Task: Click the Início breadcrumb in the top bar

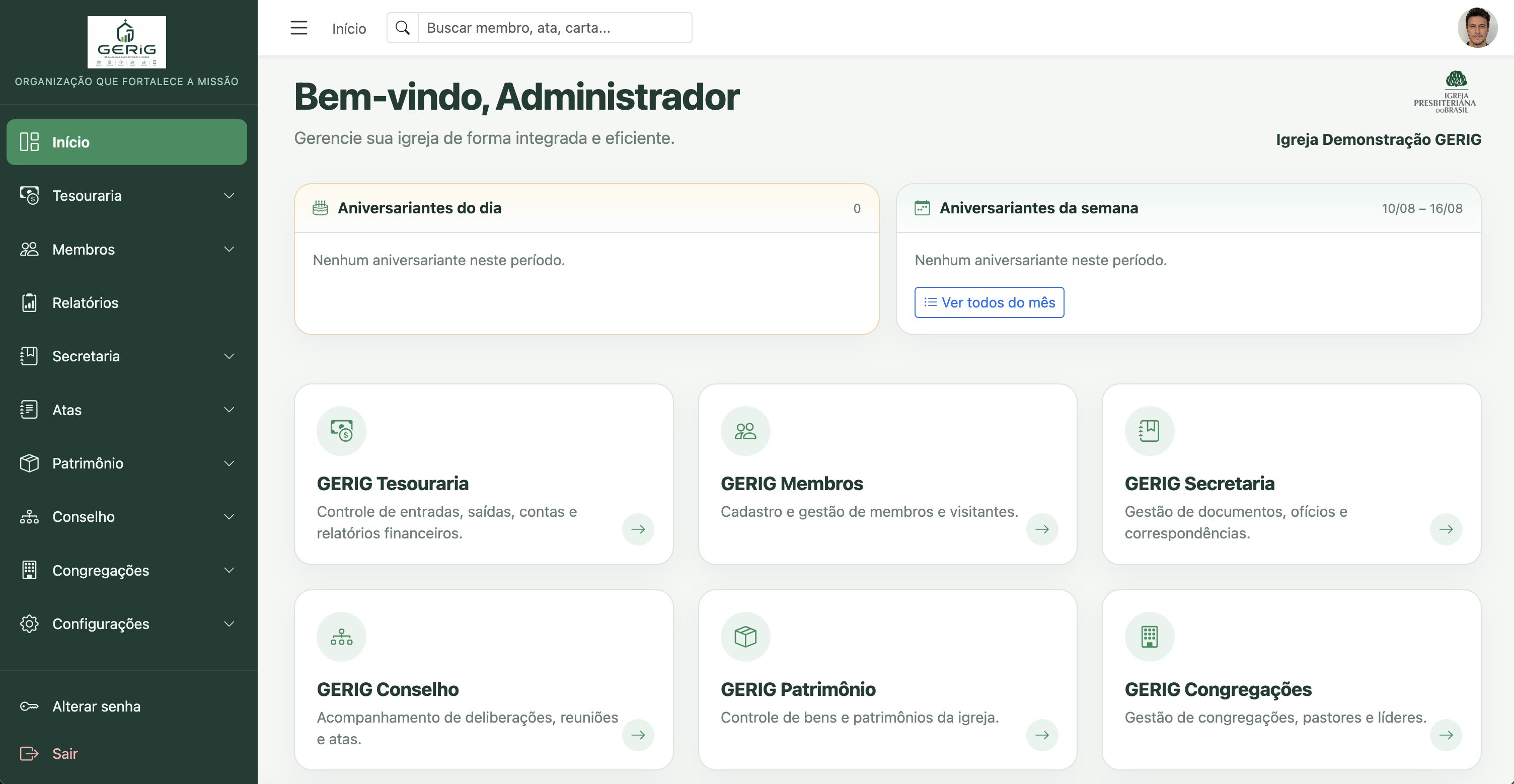Action: [348, 28]
